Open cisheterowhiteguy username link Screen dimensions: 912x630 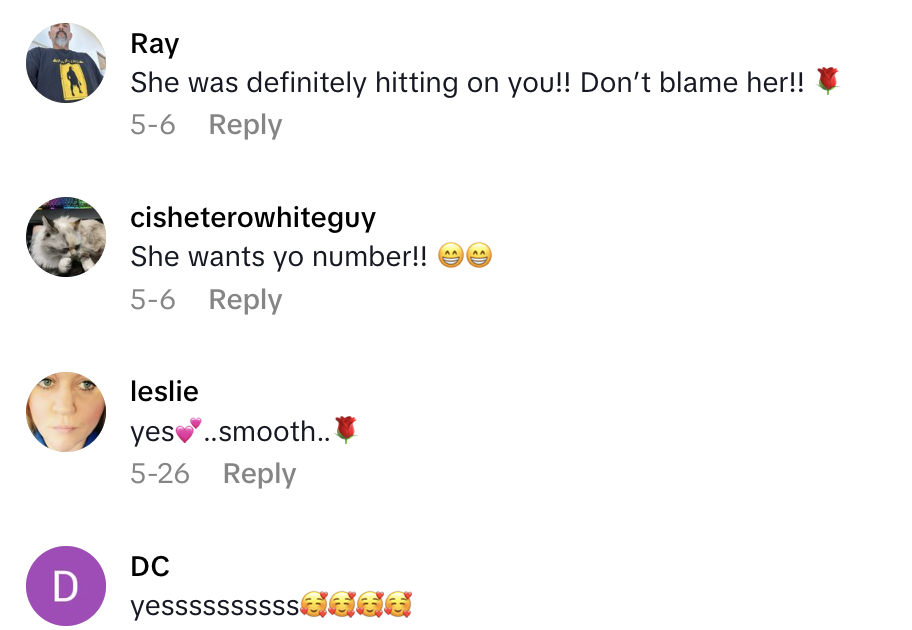253,218
